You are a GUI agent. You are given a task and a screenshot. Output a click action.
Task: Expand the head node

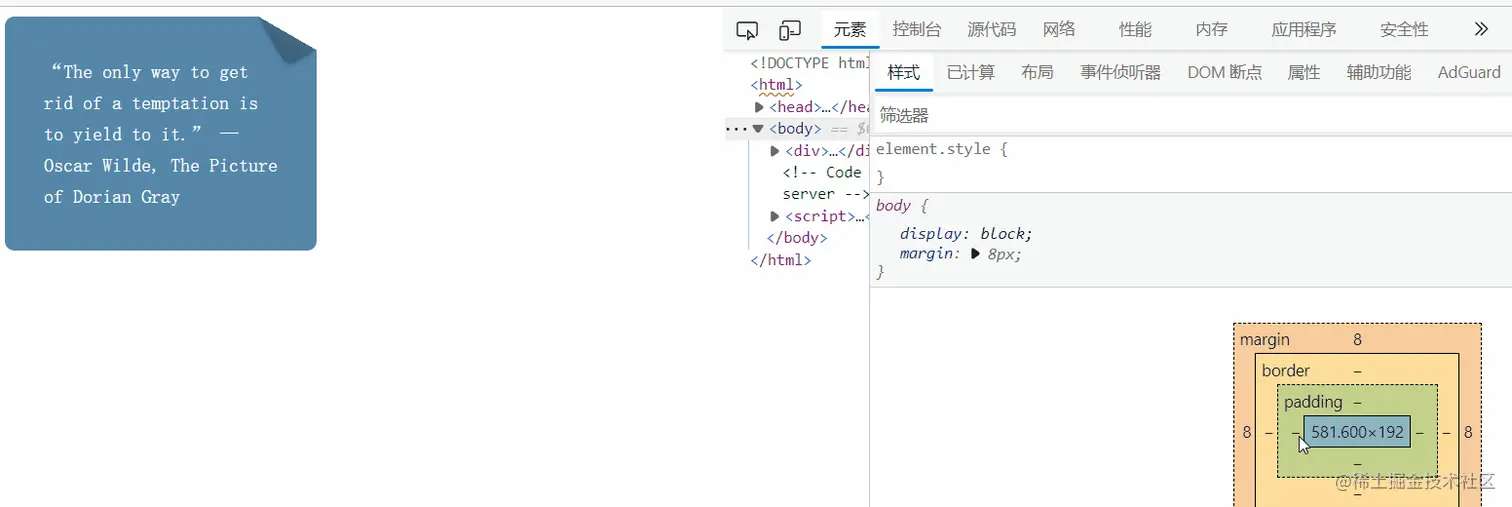(x=760, y=107)
